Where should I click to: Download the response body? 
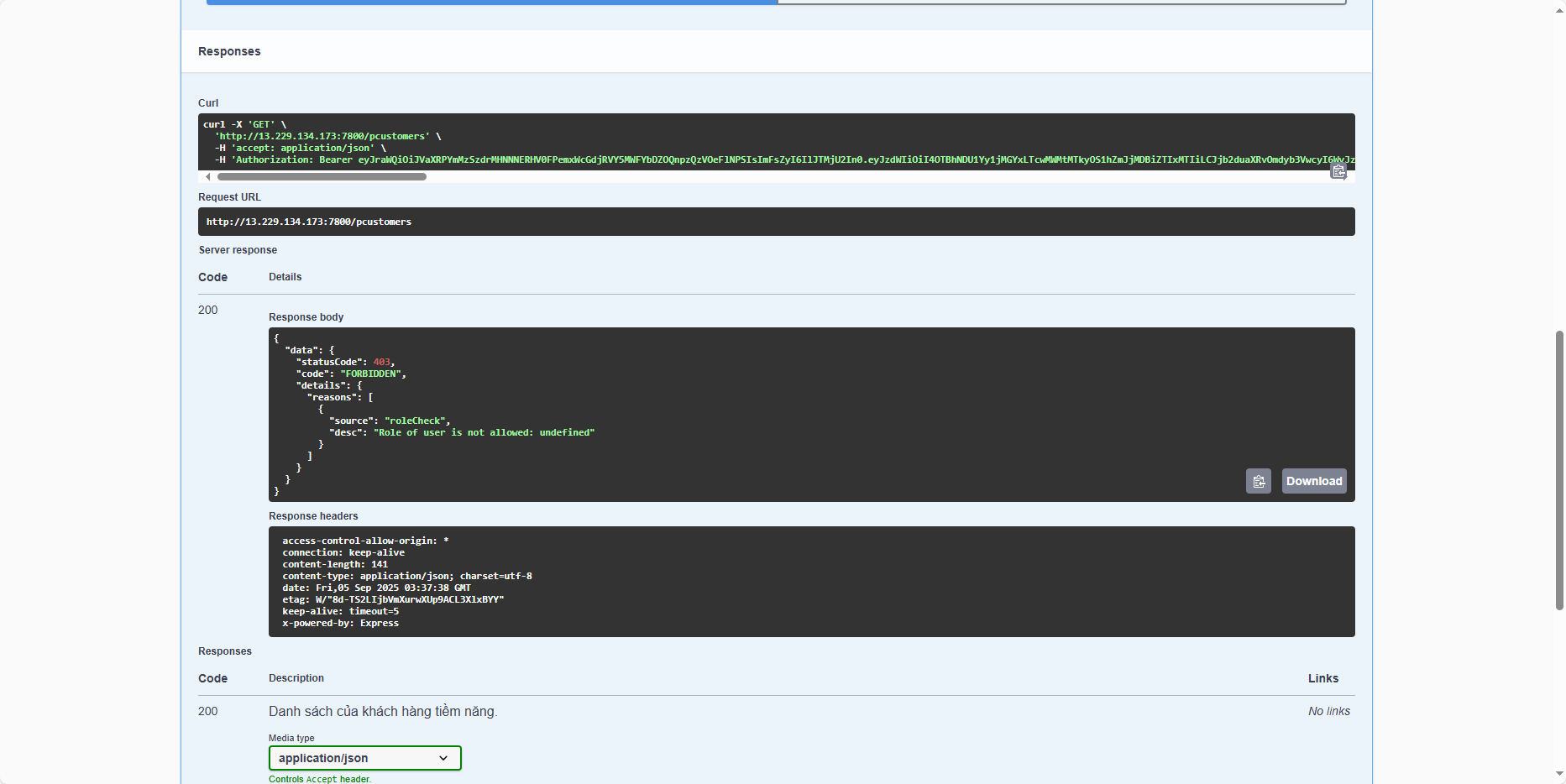pos(1313,482)
